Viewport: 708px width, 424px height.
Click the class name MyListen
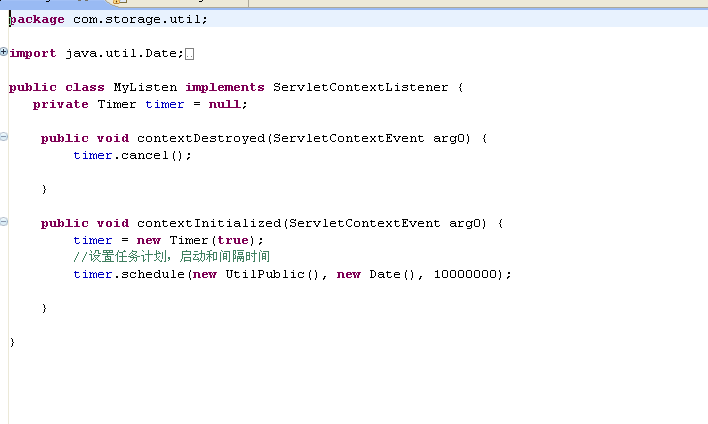pos(145,87)
